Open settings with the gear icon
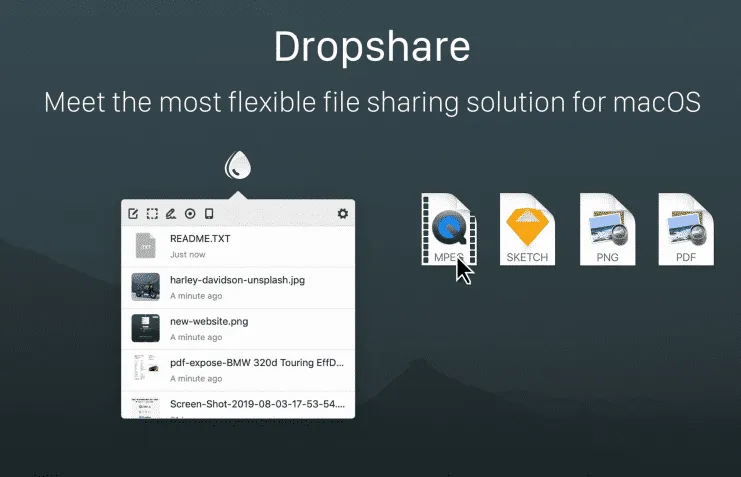The height and width of the screenshot is (477, 741). tap(343, 214)
